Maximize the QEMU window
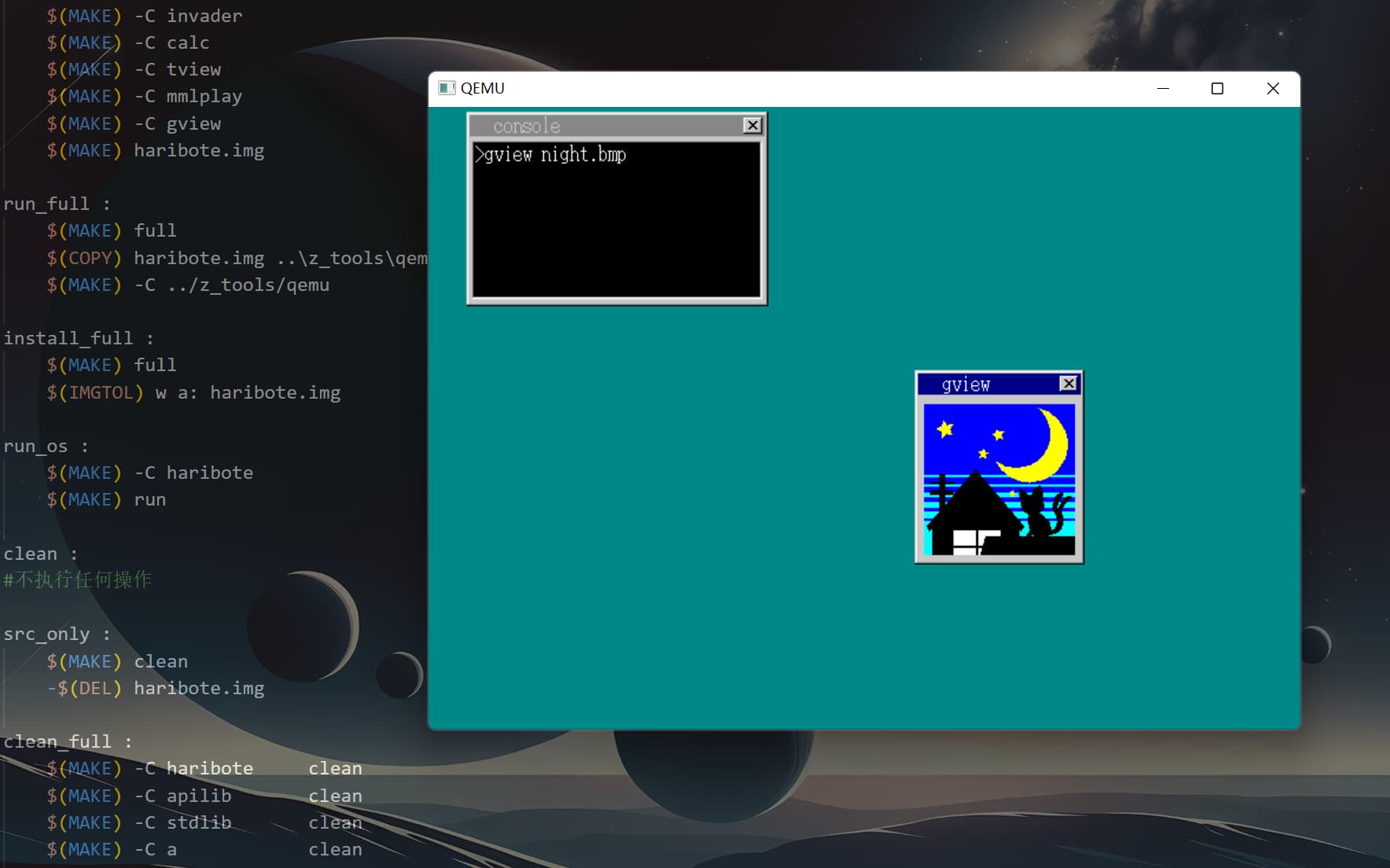Viewport: 1390px width, 868px height. (x=1217, y=89)
